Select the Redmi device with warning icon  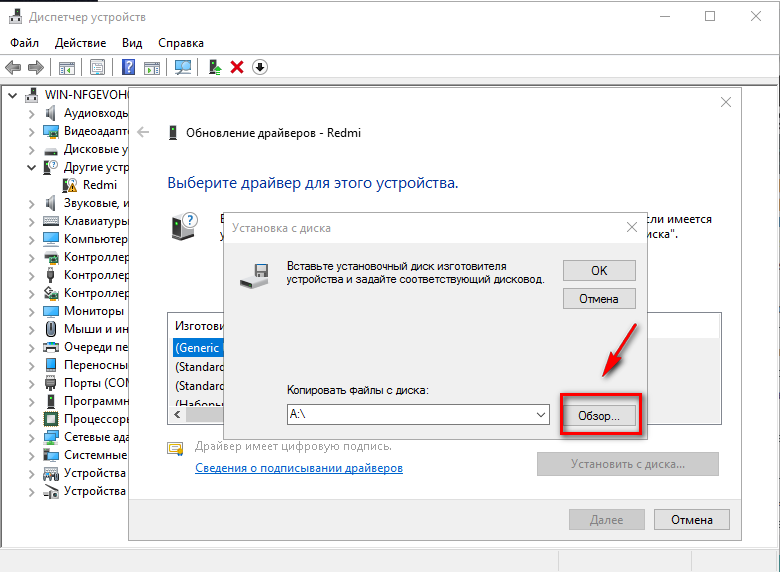click(x=99, y=185)
